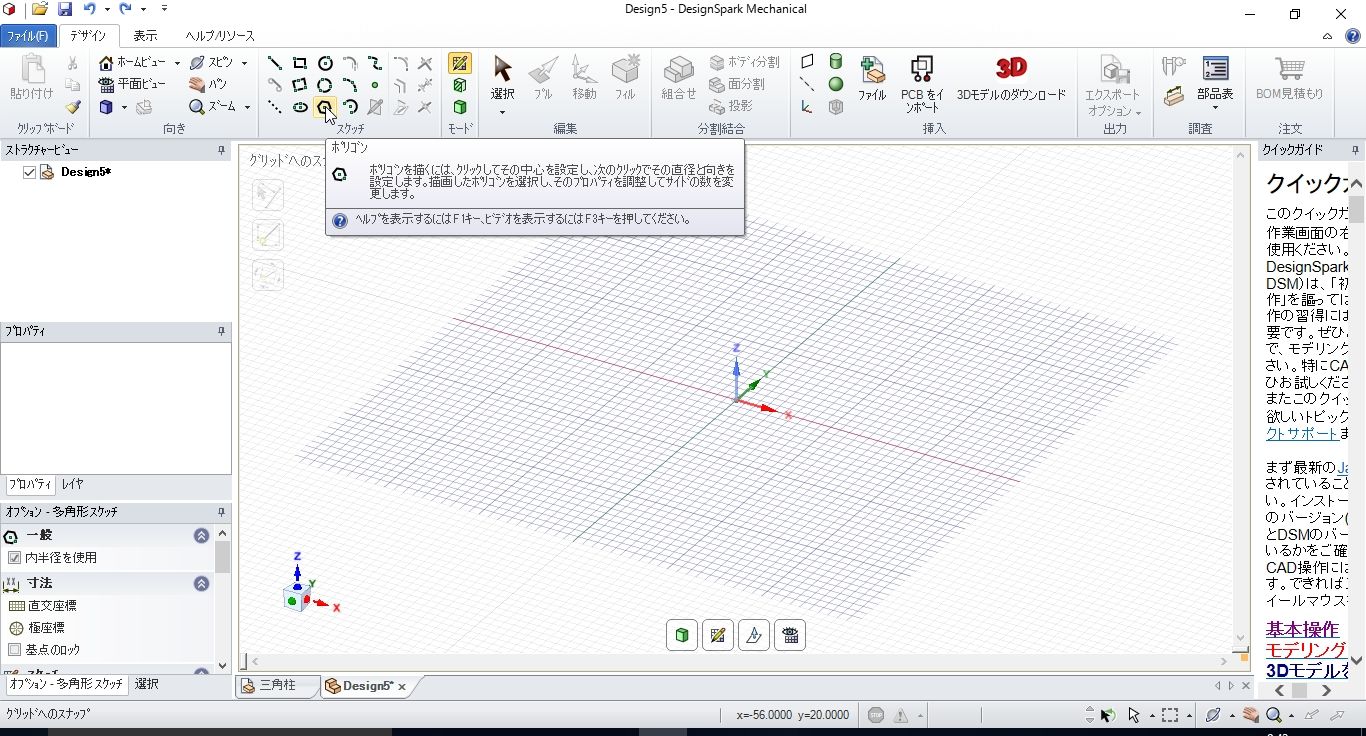Open the Redo history dropdown arrow
Screen dimensions: 1366x736
coord(143,9)
